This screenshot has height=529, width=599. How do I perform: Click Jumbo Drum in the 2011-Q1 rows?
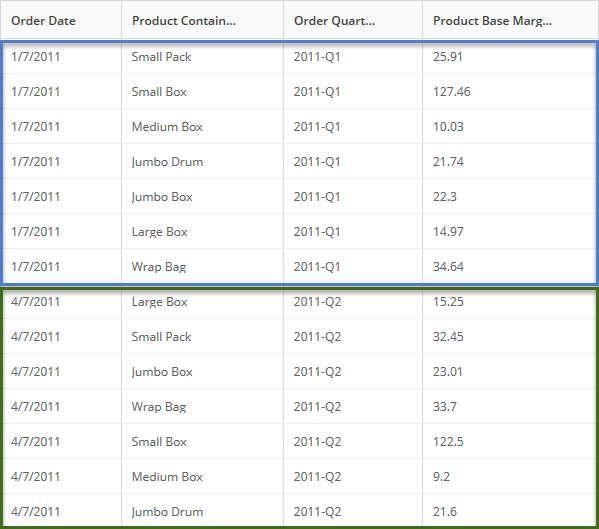167,162
